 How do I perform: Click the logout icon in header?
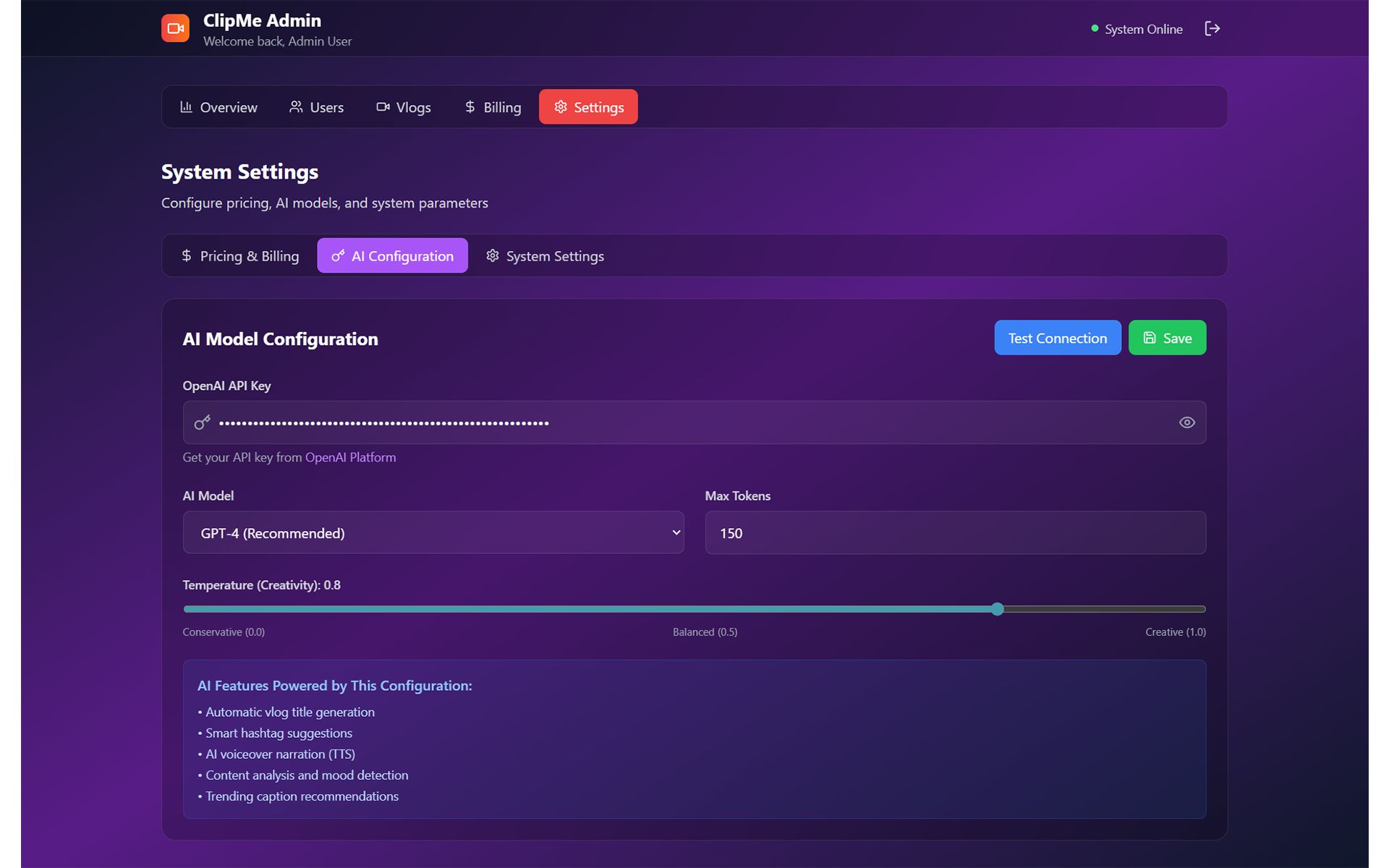click(x=1212, y=29)
